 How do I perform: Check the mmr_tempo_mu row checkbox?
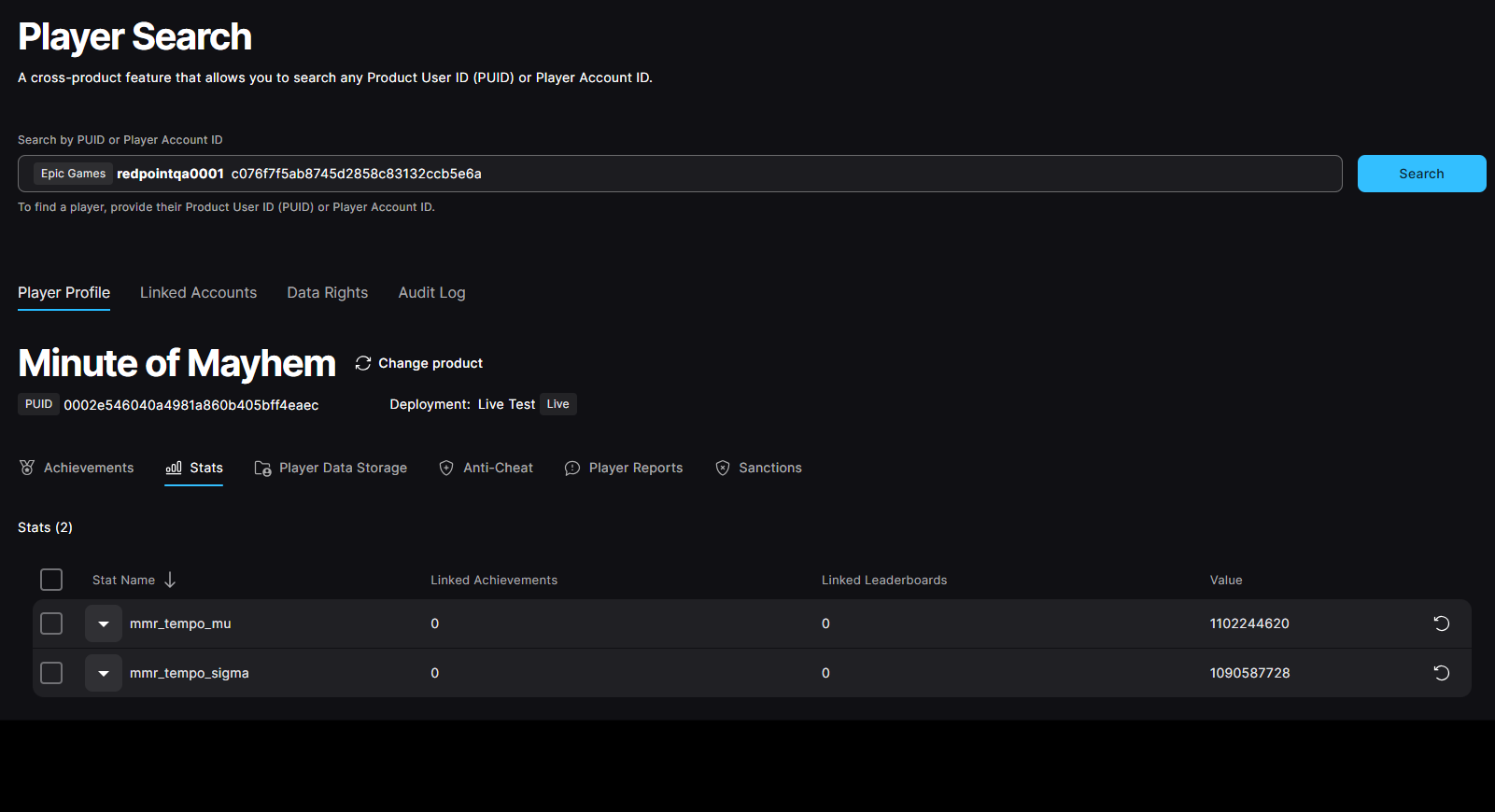(x=51, y=623)
